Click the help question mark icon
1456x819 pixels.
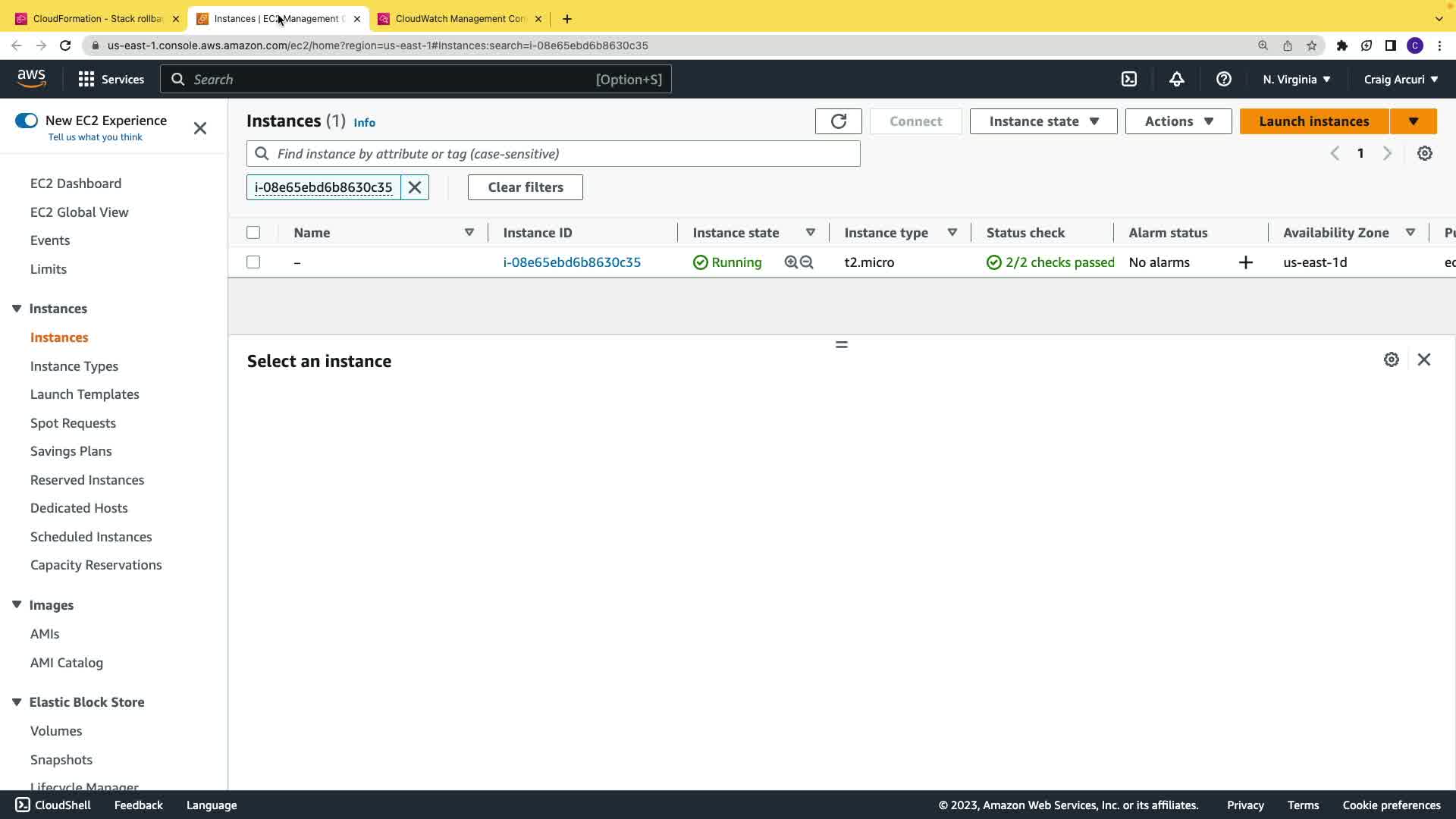[1223, 79]
